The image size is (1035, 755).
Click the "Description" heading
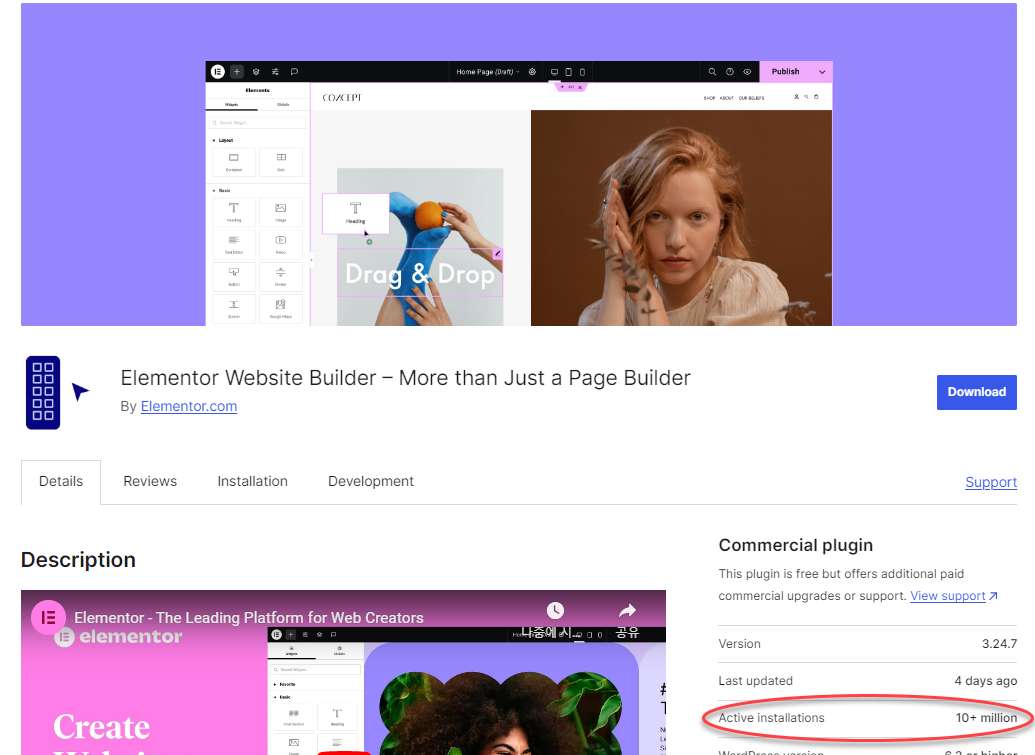(x=78, y=560)
